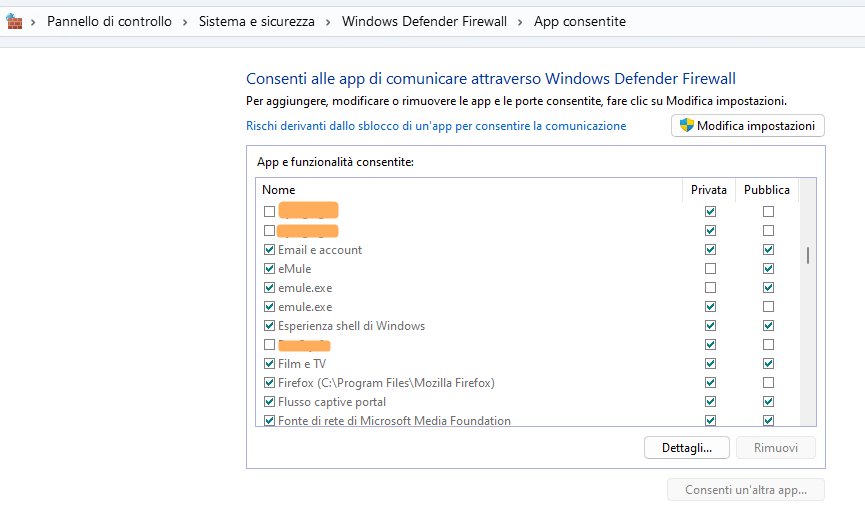Disable Pubblica for the eMule row
Image resolution: width=865 pixels, height=523 pixels.
click(768, 269)
